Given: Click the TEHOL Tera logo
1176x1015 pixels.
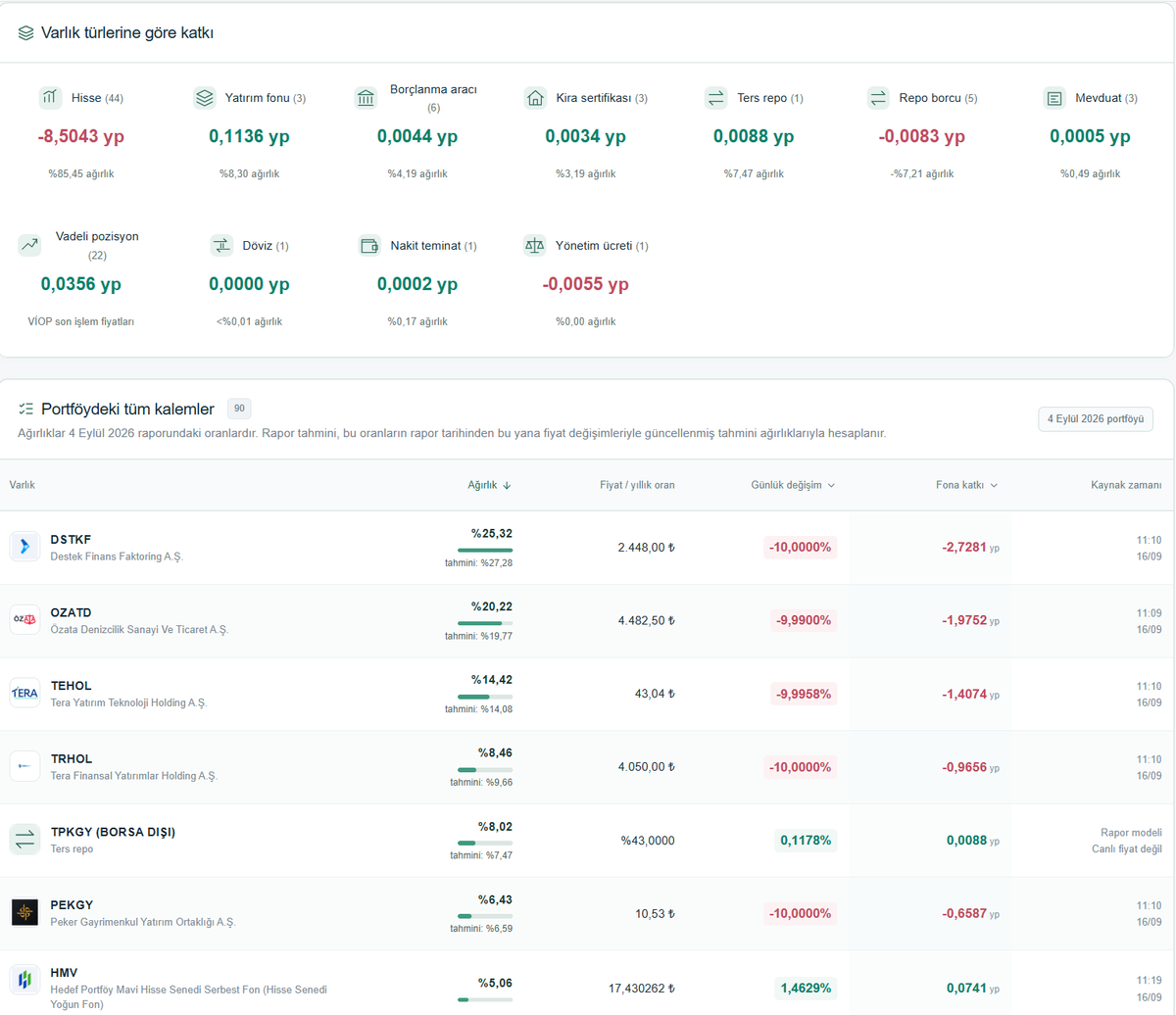Looking at the screenshot, I should click(x=24, y=693).
